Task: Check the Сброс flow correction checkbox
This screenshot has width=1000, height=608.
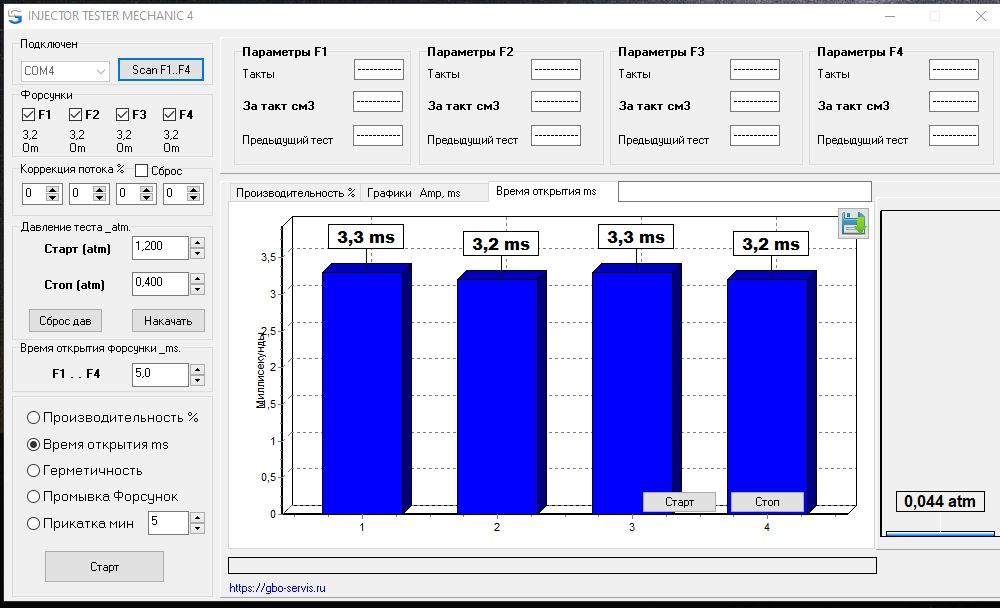Action: pos(141,171)
